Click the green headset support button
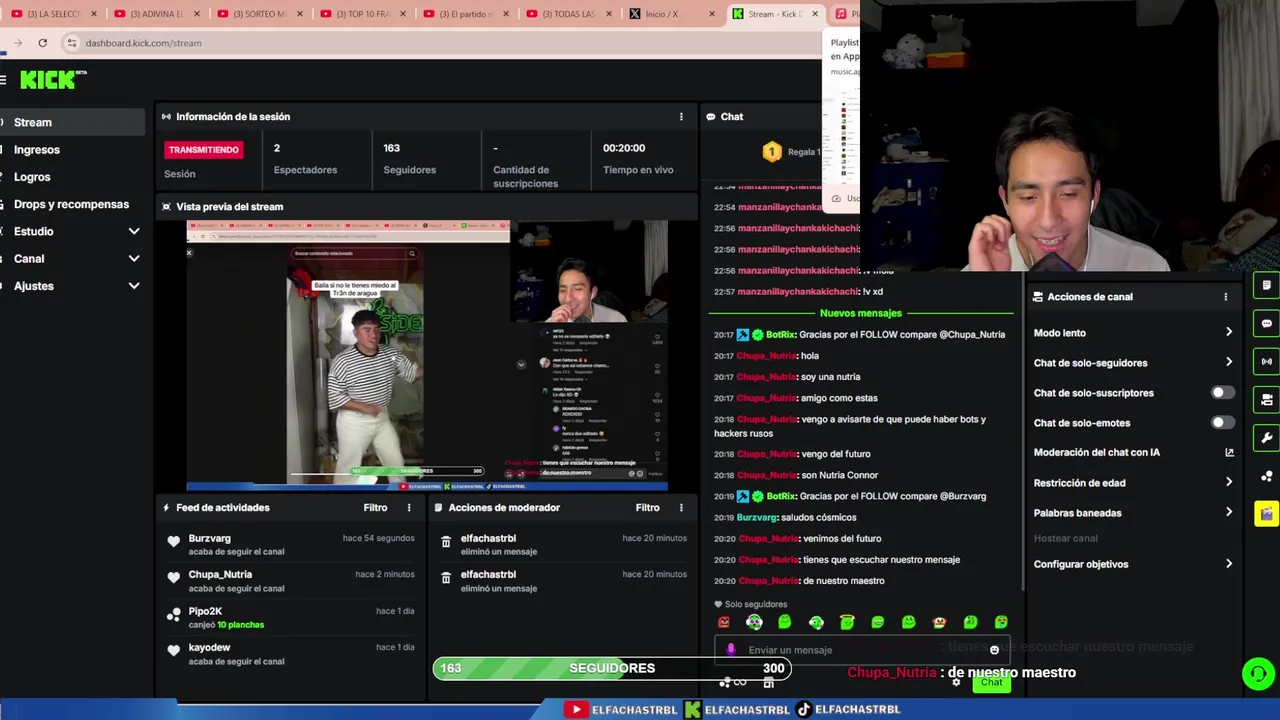This screenshot has width=1280, height=720. coord(1258,673)
